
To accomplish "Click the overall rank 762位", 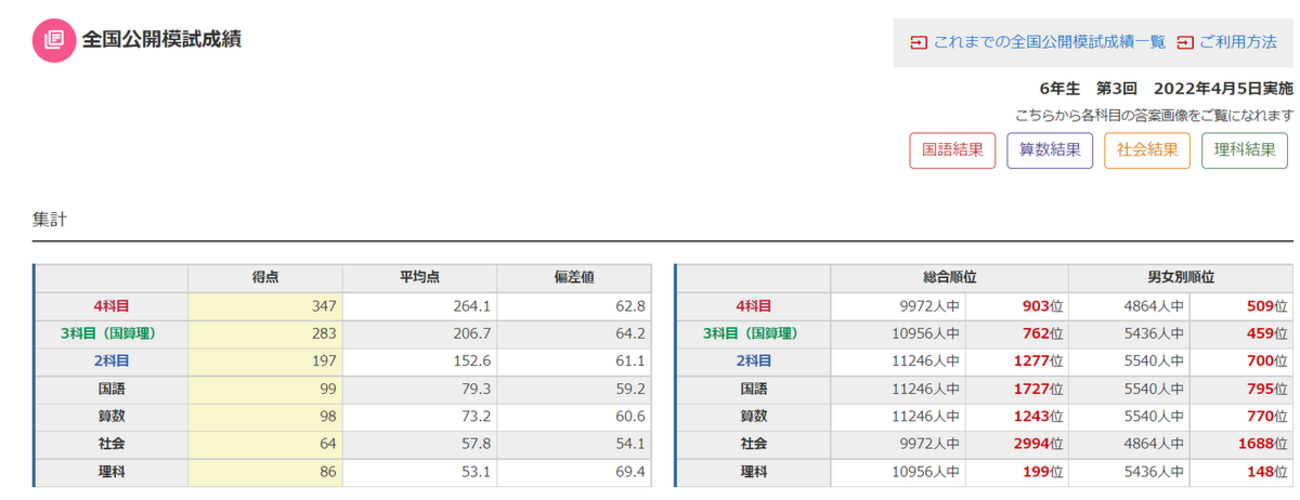I will click(x=1043, y=333).
